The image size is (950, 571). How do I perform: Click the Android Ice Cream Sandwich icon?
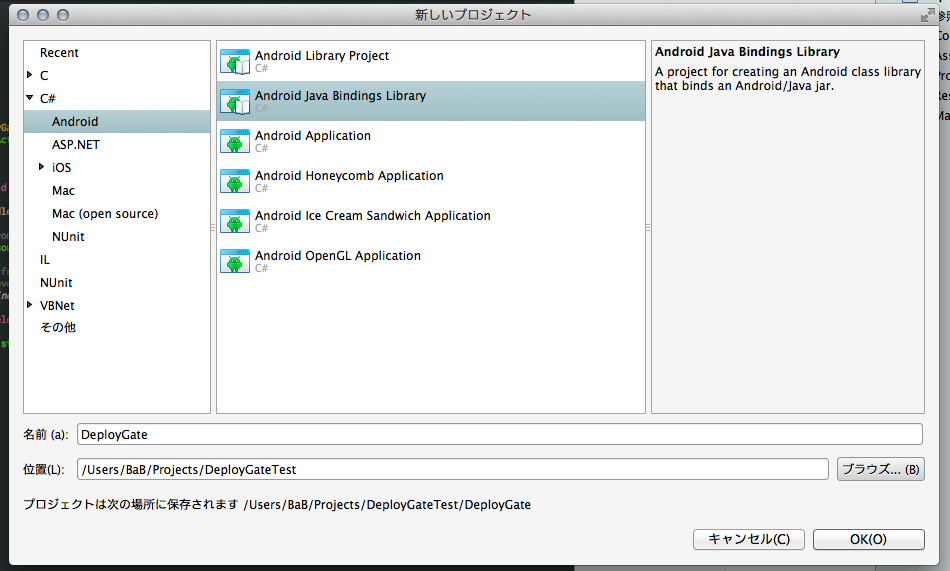click(235, 222)
